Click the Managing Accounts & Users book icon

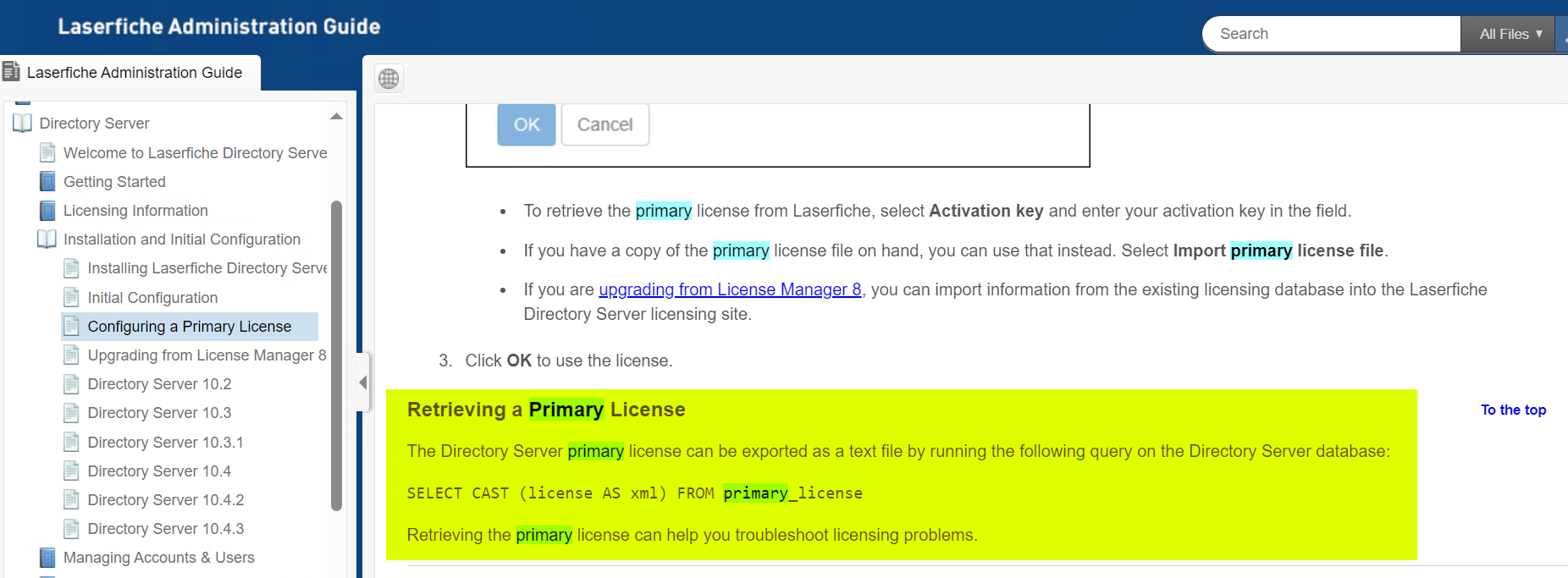click(x=47, y=558)
